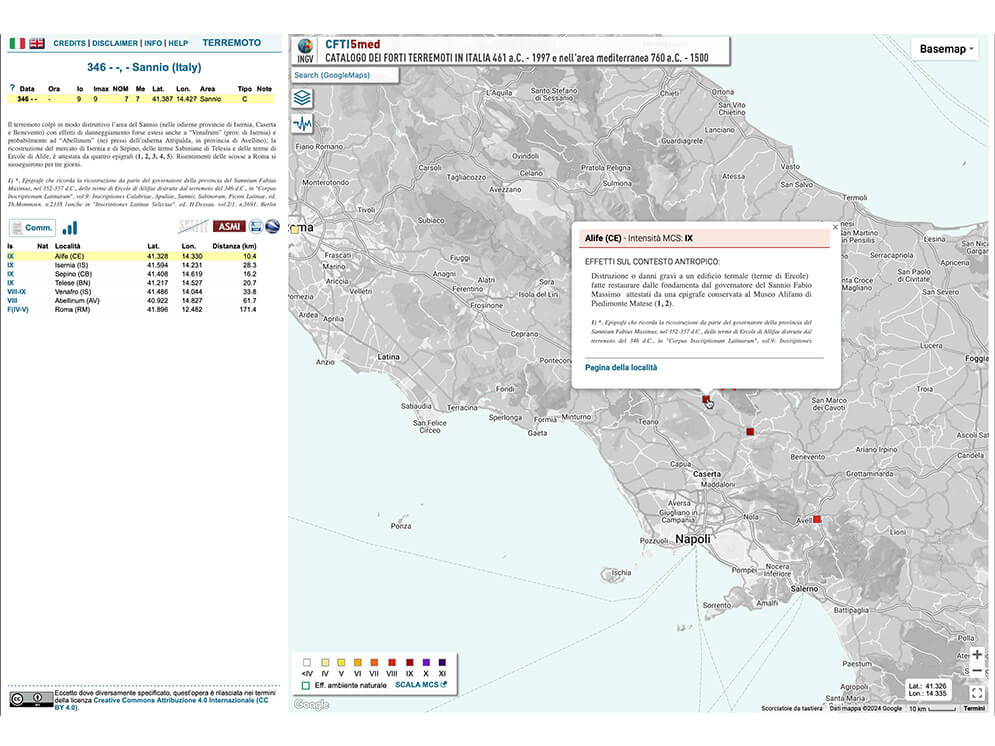Viewport: 995px width, 746px height.
Task: Click the Google logo on the map
Action: click(312, 704)
